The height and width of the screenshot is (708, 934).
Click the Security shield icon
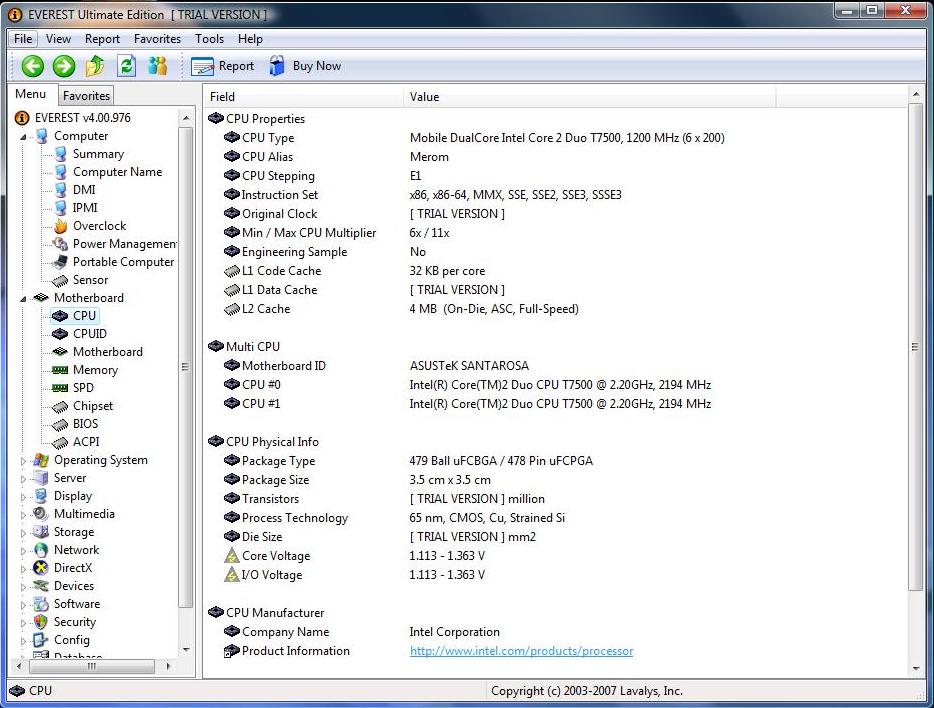(41, 622)
